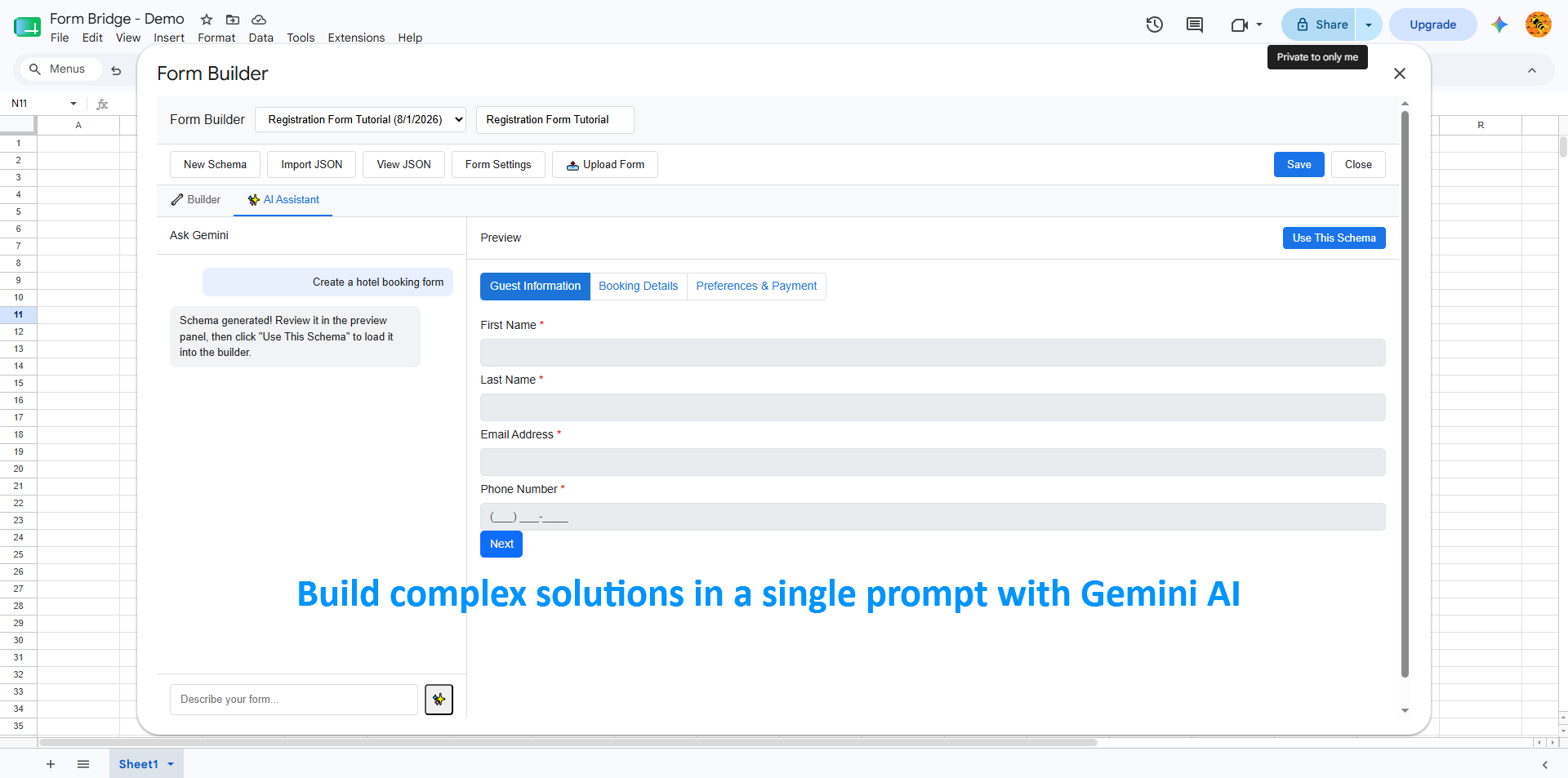
Task: Click the Menus search box
Action: 60,69
